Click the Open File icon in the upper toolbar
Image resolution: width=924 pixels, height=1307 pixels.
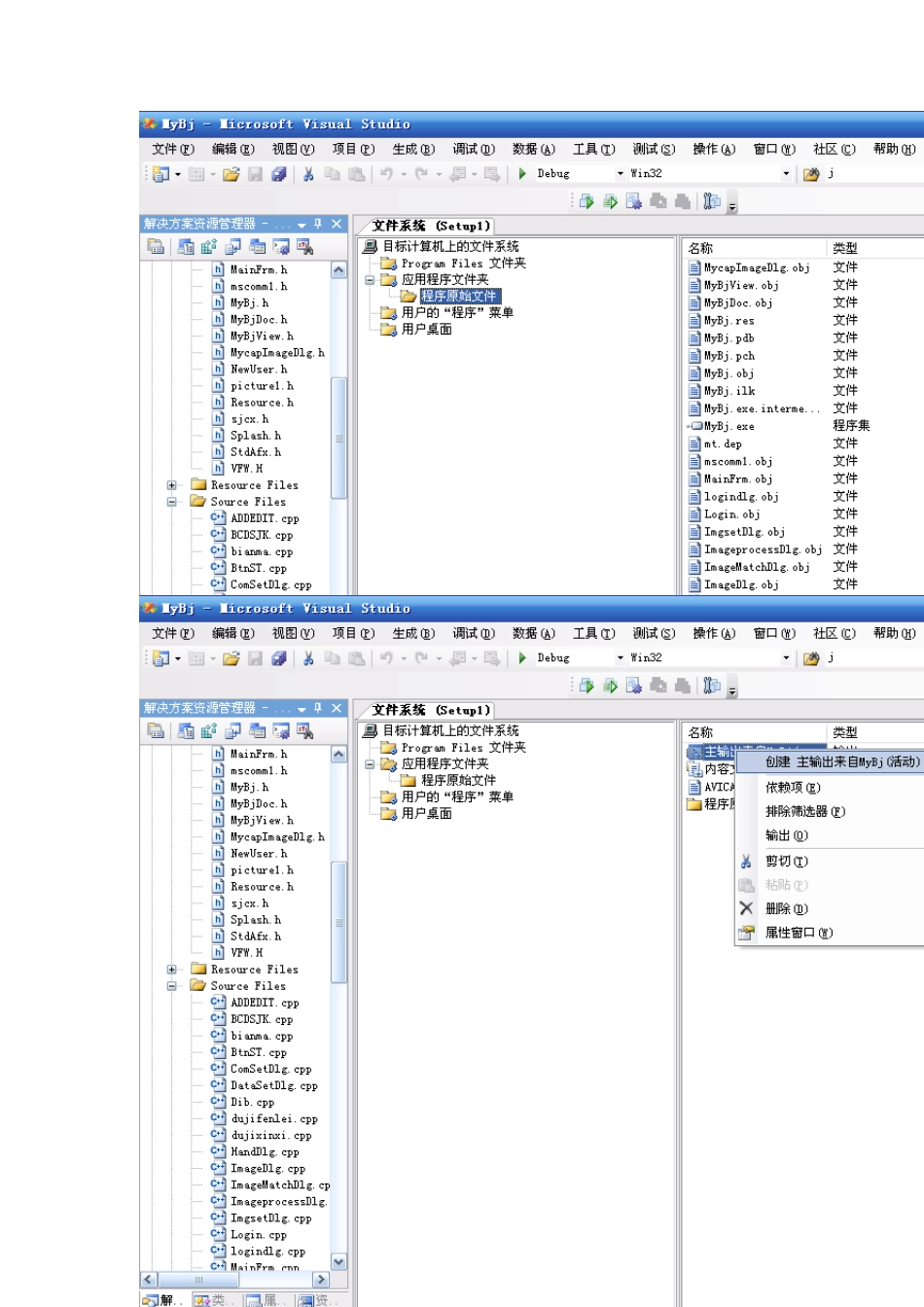[x=231, y=174]
